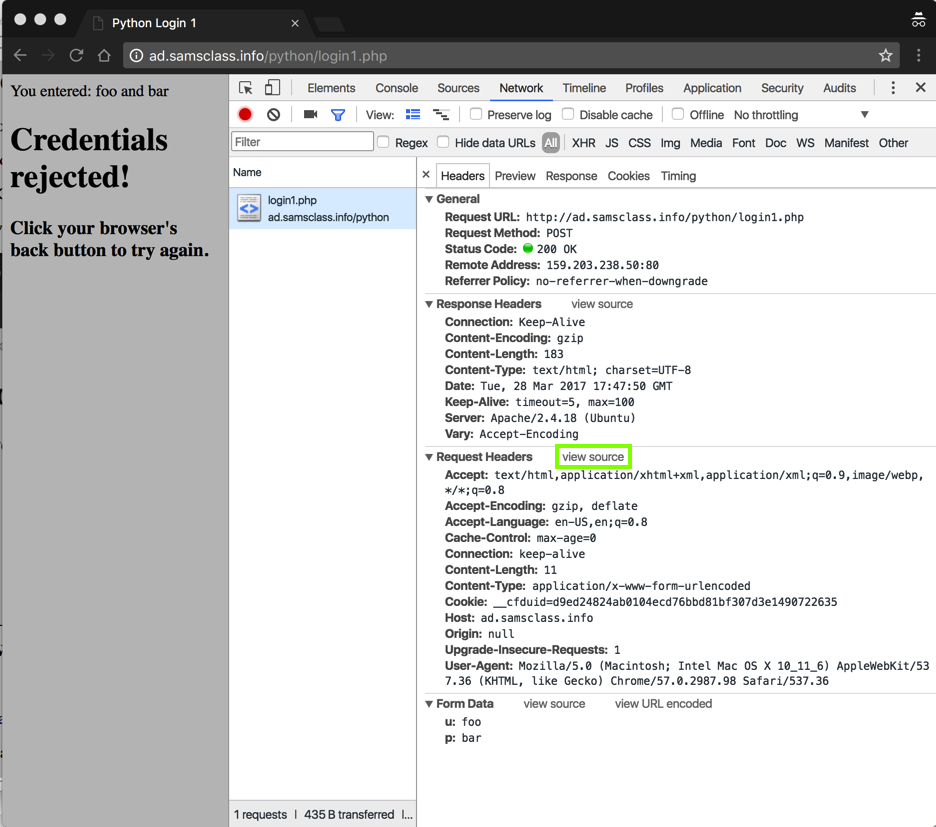View site information icon in address bar
The height and width of the screenshot is (827, 936).
(137, 56)
